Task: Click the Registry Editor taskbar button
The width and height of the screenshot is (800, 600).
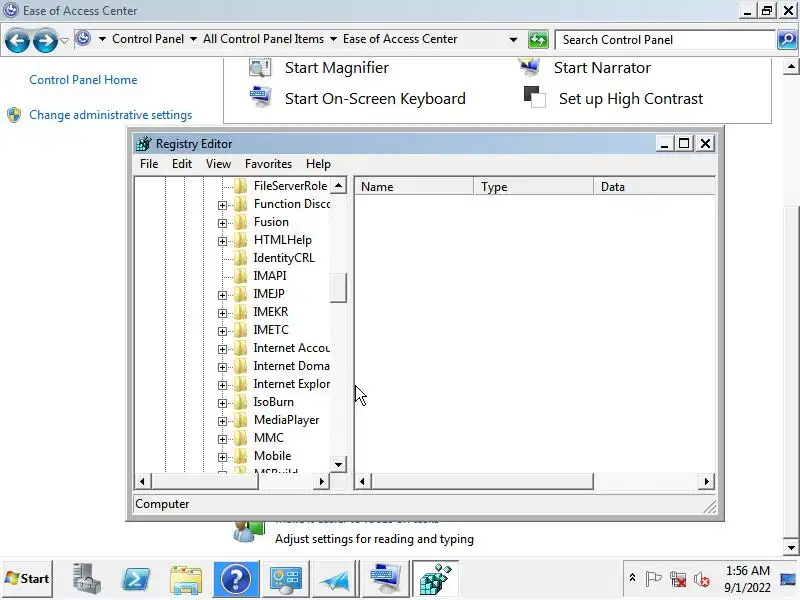Action: (x=435, y=579)
